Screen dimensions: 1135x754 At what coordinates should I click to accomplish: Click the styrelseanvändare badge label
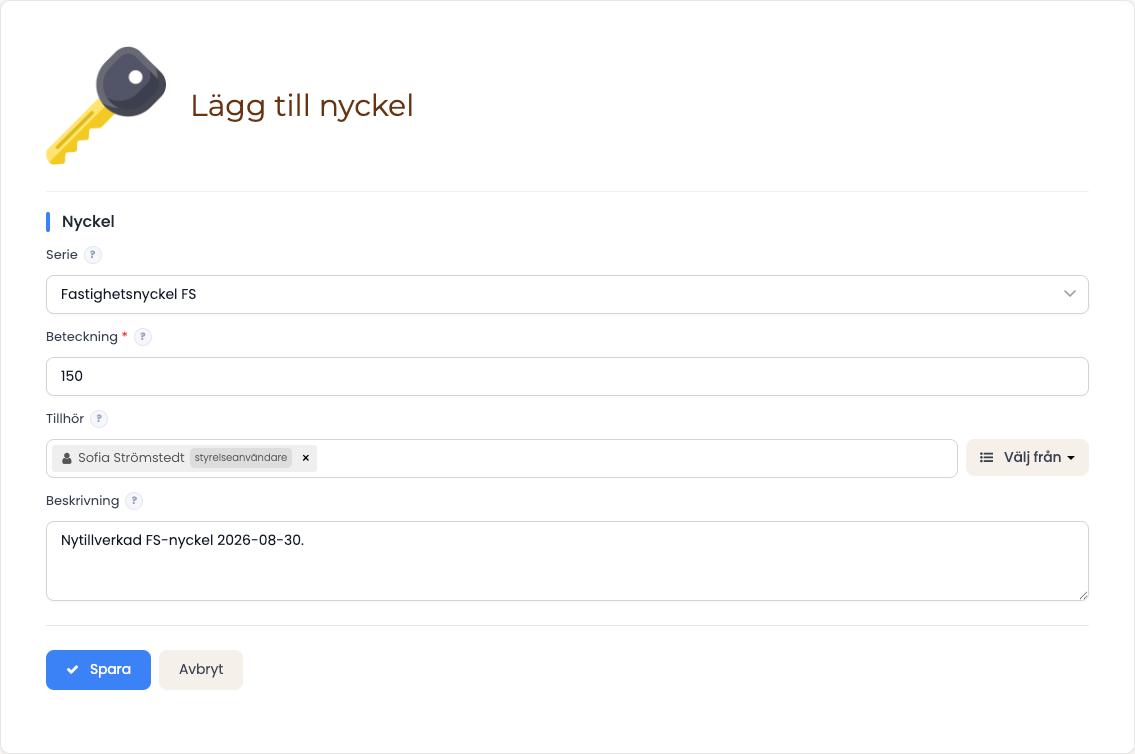[x=241, y=458]
